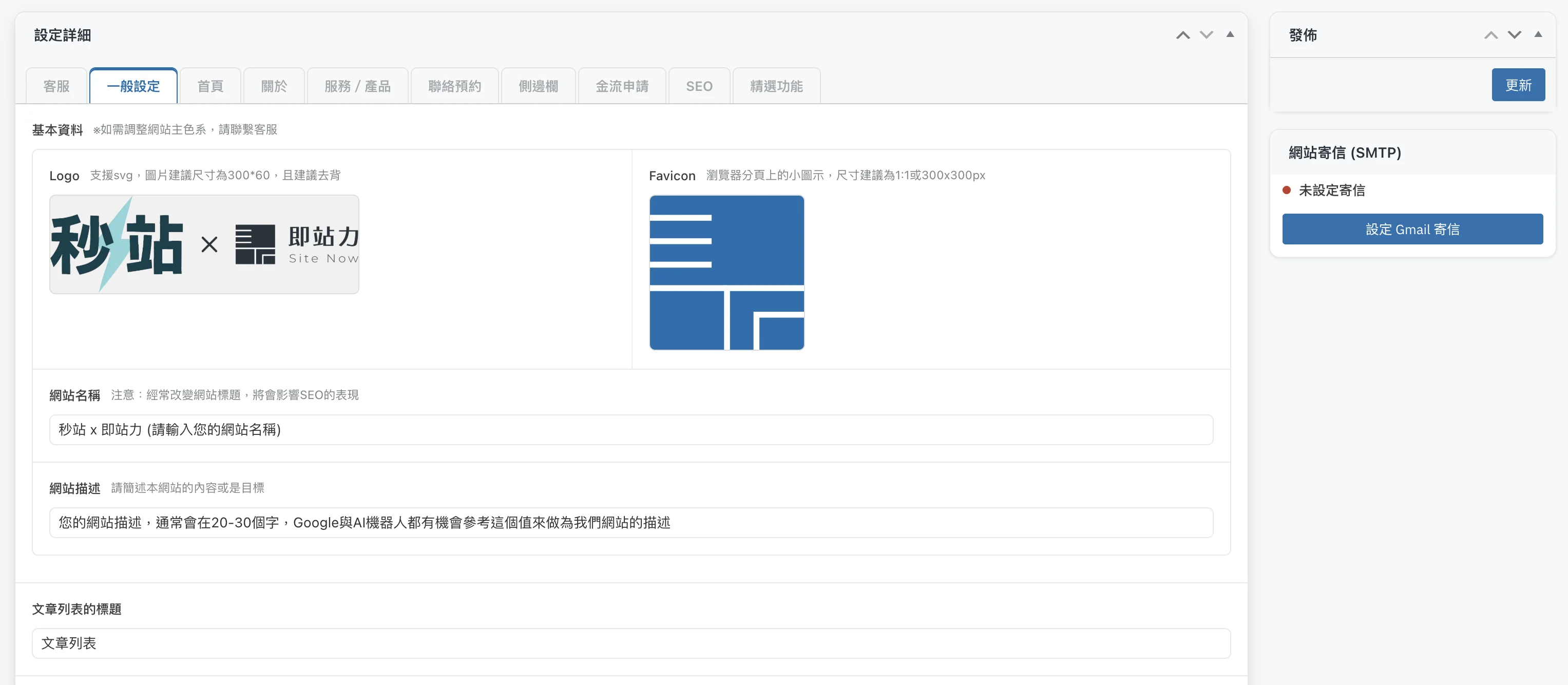Move 設定詳細 panel down arrow
The image size is (1568, 685).
click(x=1207, y=35)
